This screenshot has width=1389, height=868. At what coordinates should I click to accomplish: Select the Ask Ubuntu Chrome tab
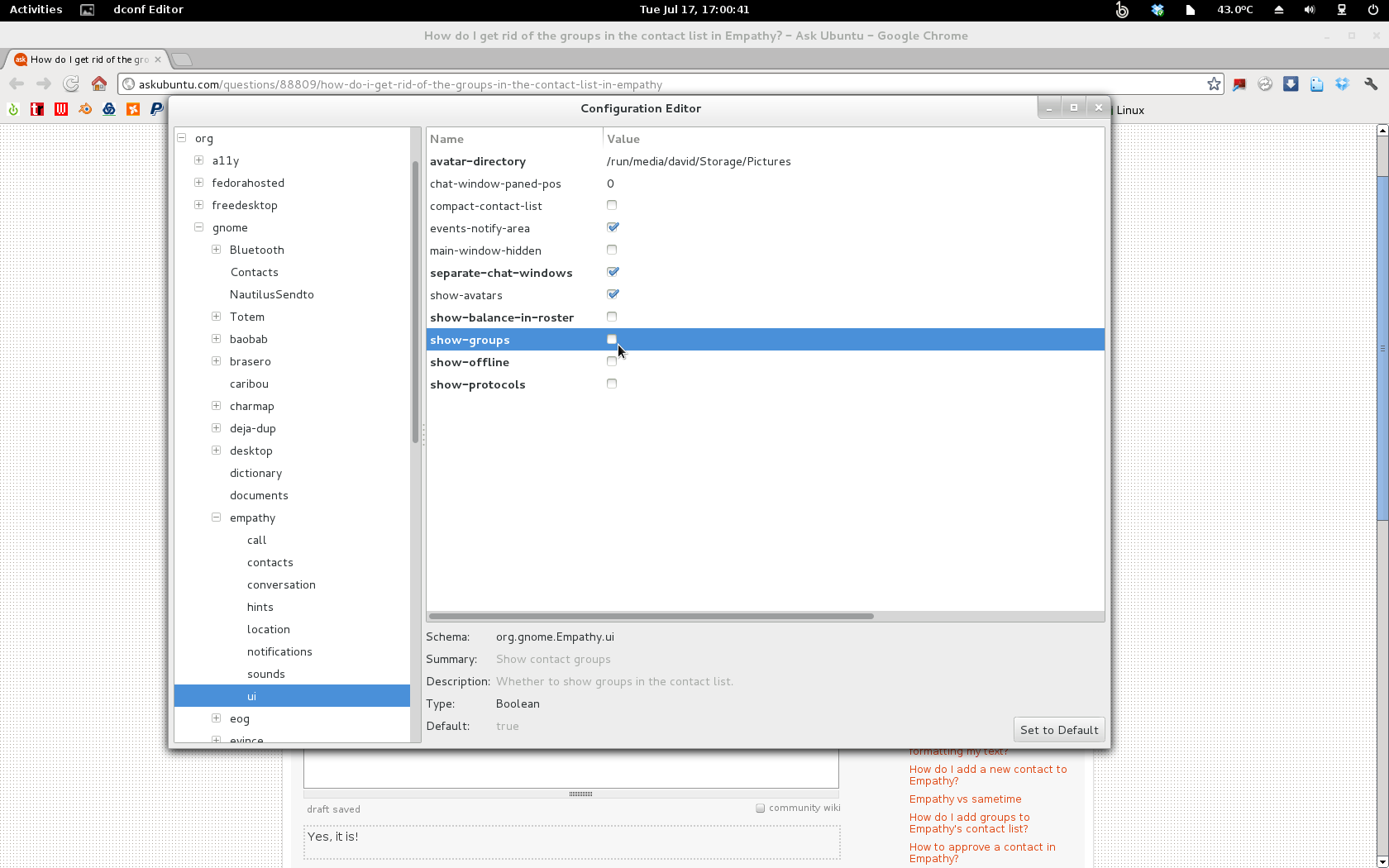[86, 60]
